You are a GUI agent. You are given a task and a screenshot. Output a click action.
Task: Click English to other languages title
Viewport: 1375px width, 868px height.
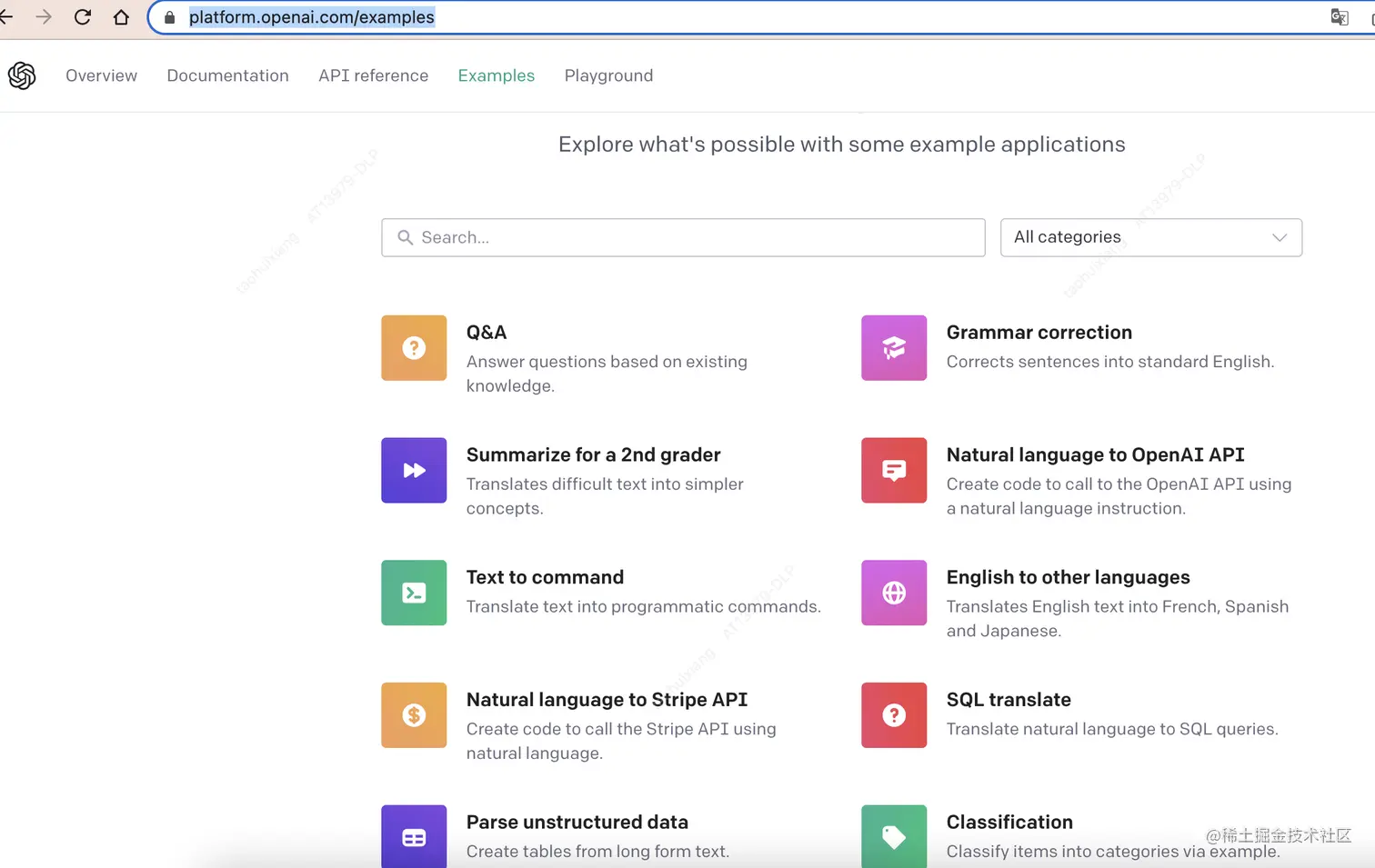1068,577
